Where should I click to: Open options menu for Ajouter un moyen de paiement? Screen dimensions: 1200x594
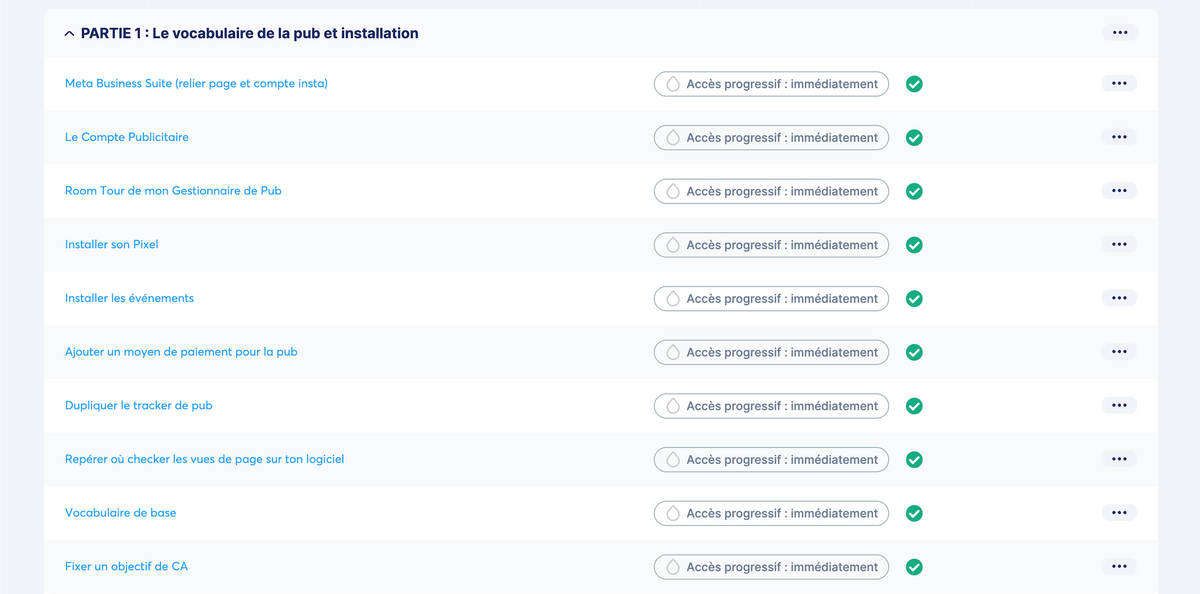coord(1119,352)
